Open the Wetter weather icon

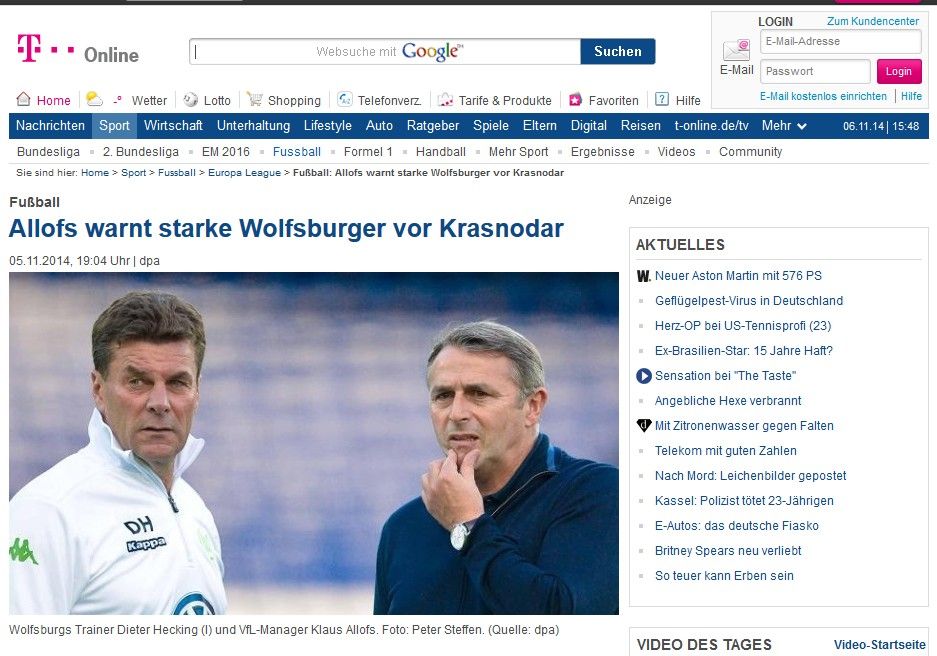pyautogui.click(x=94, y=99)
